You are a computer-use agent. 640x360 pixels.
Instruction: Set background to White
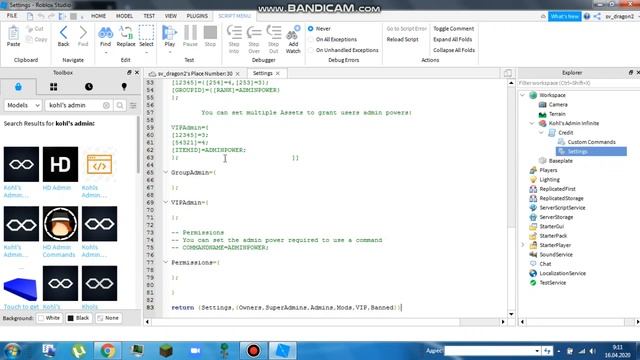pyautogui.click(x=49, y=318)
